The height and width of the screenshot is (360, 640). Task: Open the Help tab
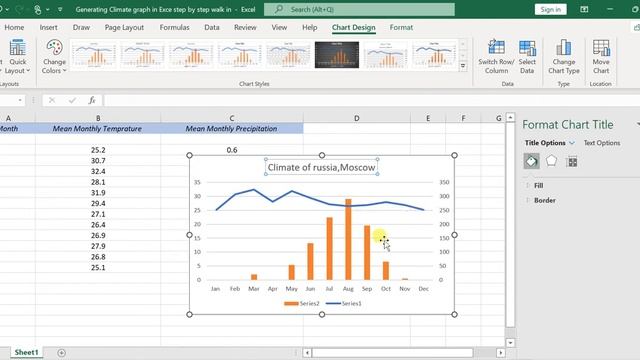(x=309, y=27)
